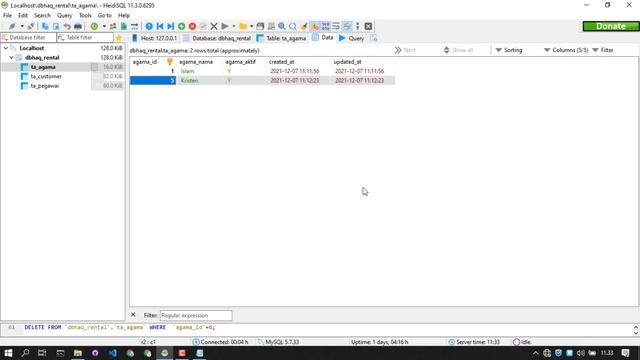640x360 pixels.
Task: Insert a new row with green plus
Action: click(182, 26)
